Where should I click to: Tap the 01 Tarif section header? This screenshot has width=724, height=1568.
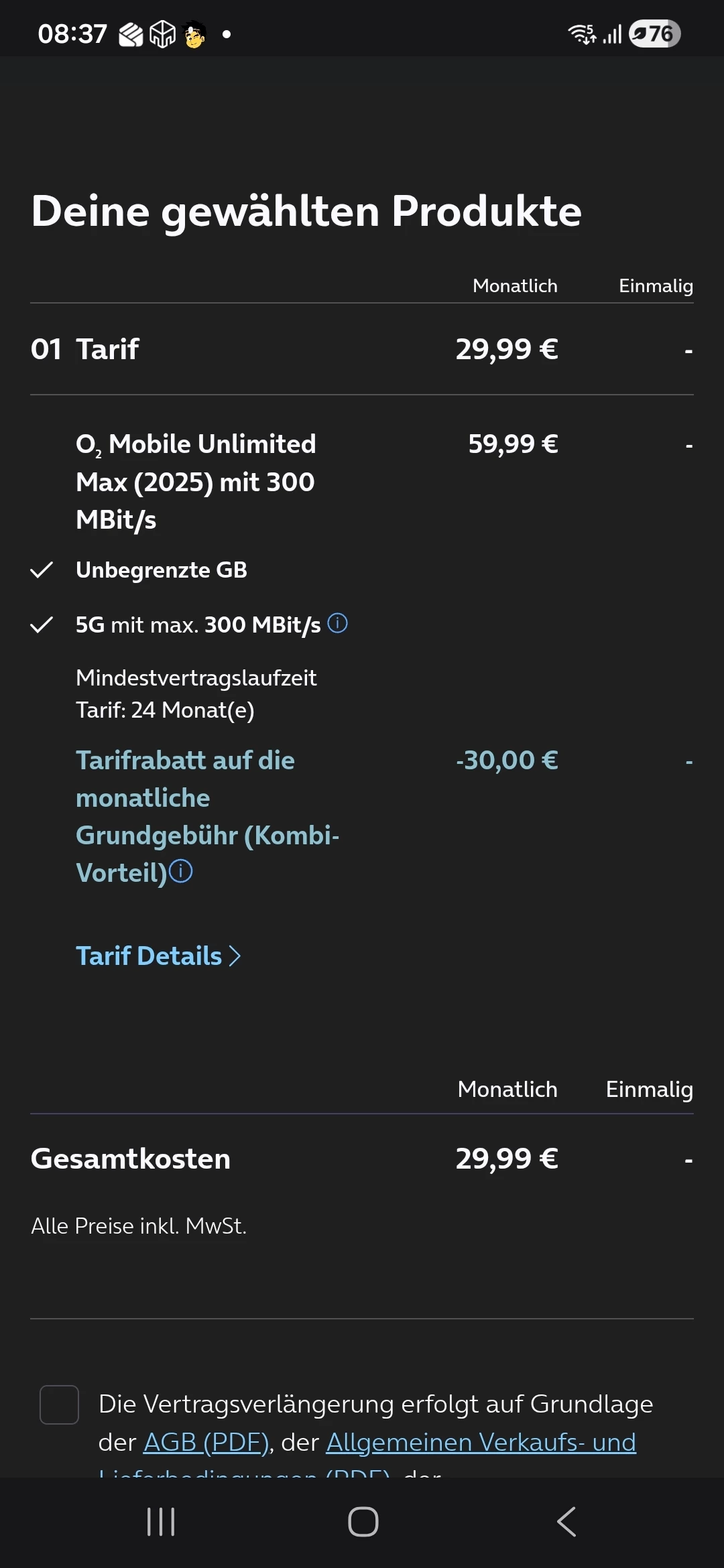[85, 349]
